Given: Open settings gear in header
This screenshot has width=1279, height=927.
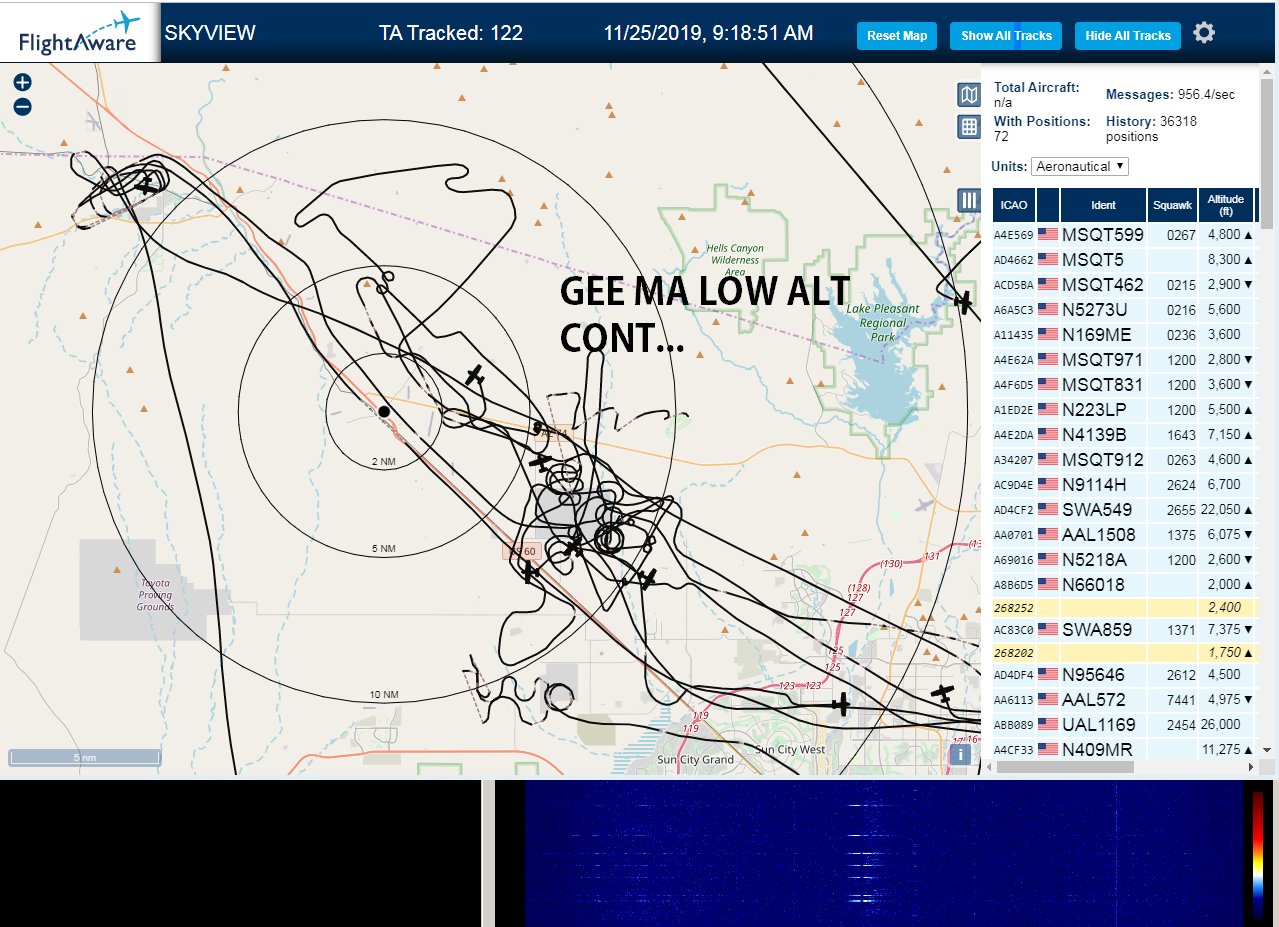Looking at the screenshot, I should [x=1204, y=33].
